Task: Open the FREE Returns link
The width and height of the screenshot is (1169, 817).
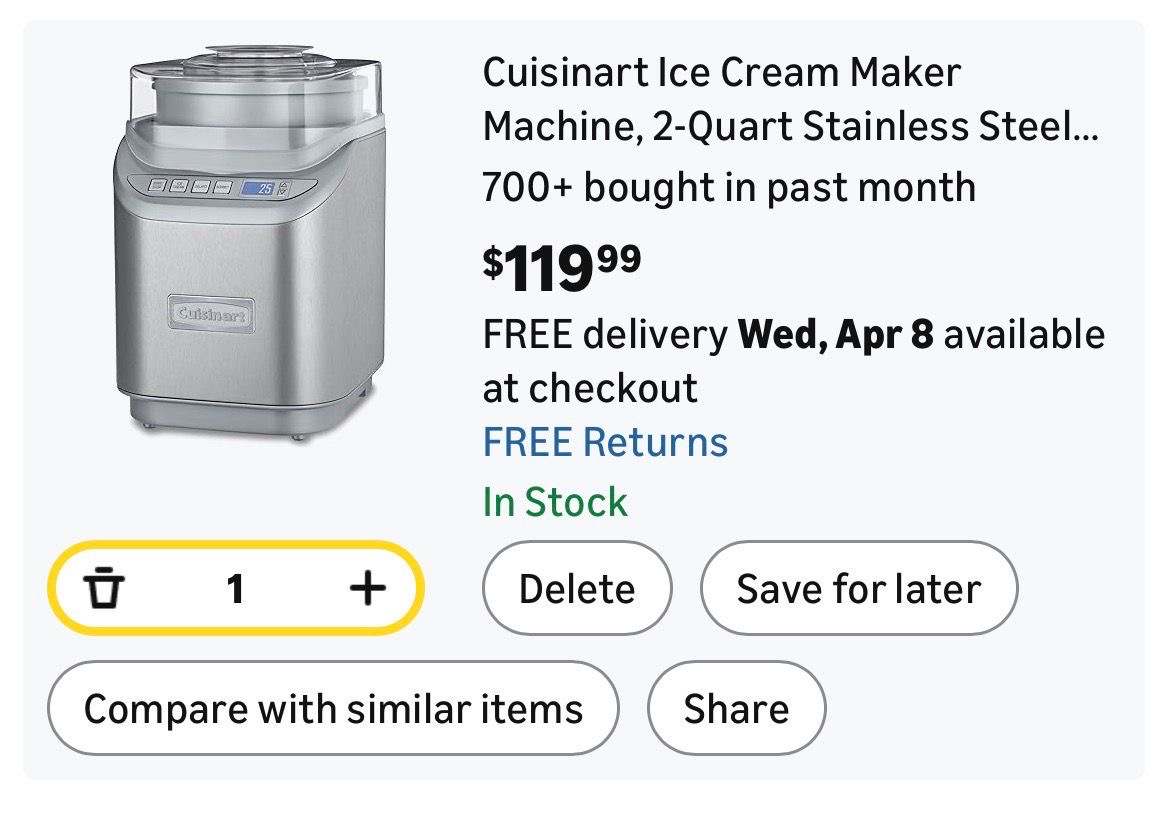Action: point(605,442)
